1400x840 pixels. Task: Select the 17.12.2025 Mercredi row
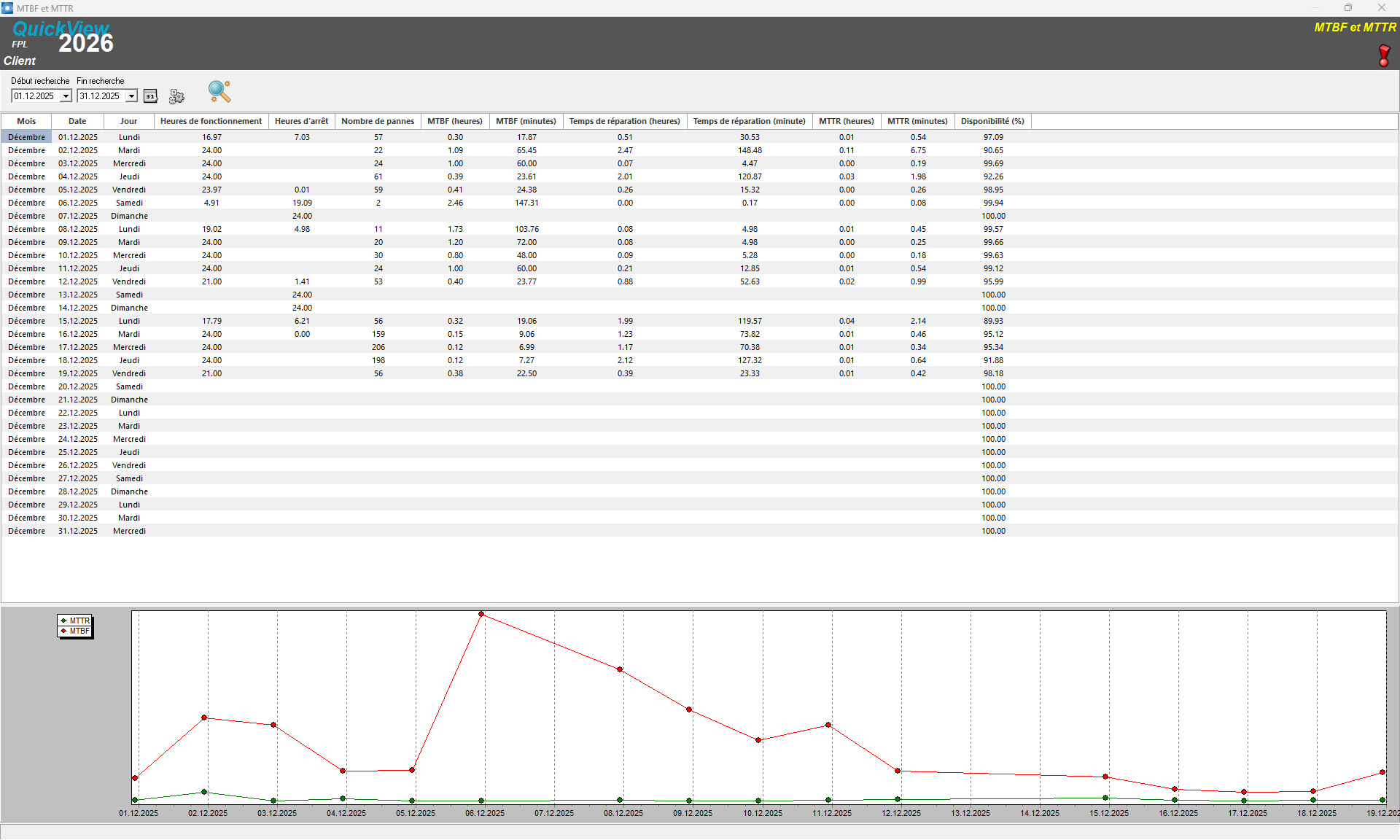(x=78, y=347)
